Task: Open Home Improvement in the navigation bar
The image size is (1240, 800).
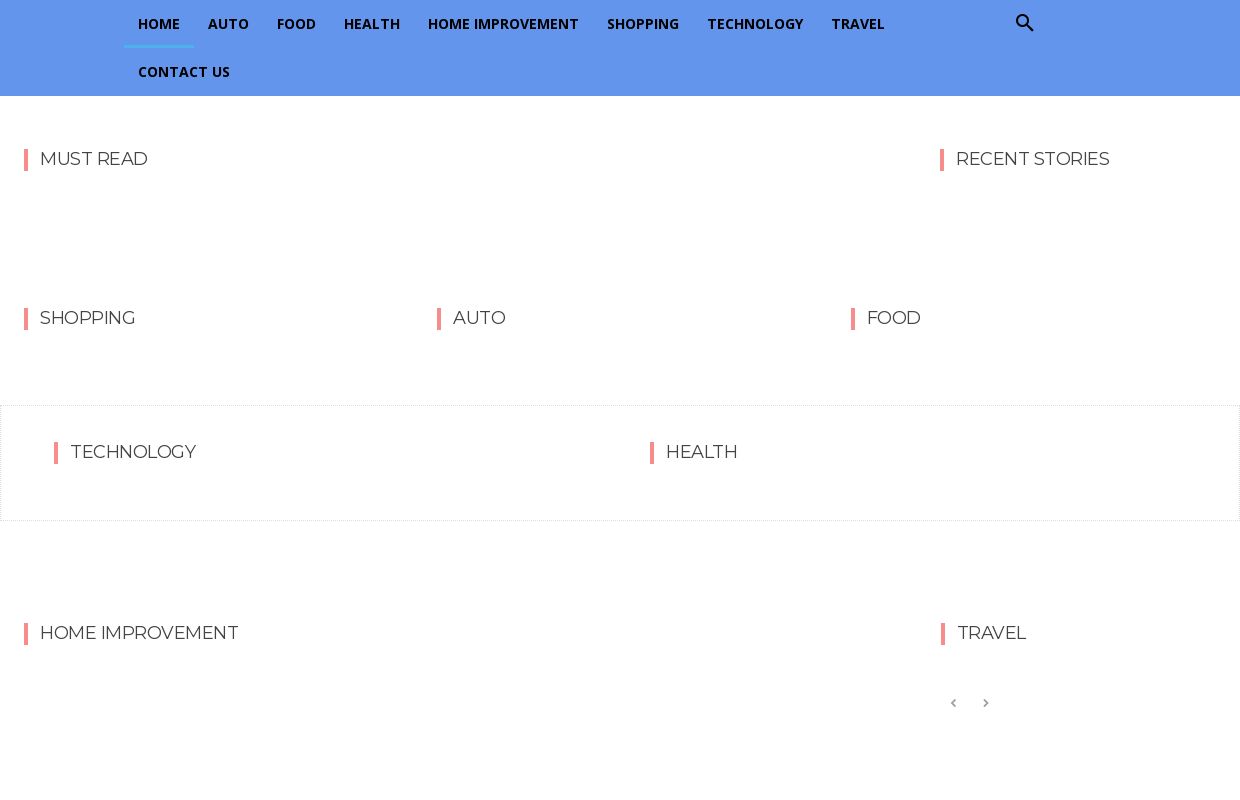Action: tap(503, 24)
